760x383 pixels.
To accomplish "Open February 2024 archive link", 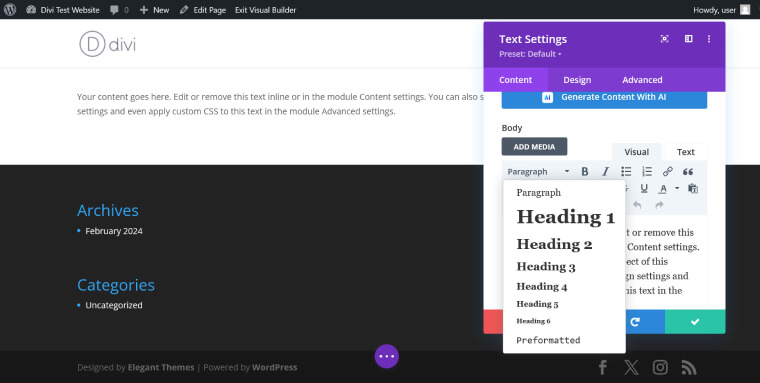I will pos(114,231).
